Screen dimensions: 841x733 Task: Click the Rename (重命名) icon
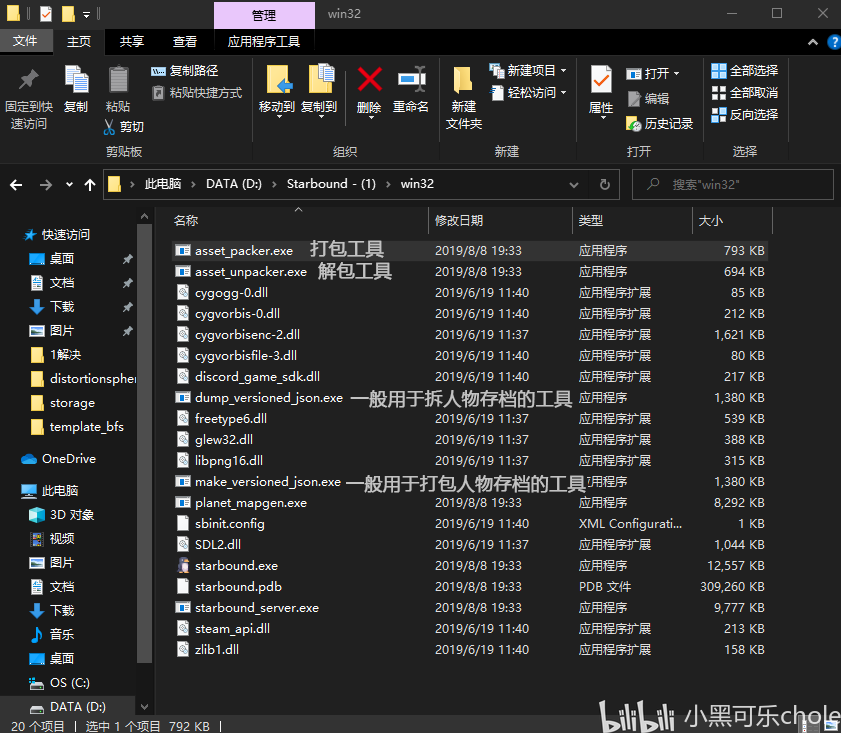pos(411,80)
